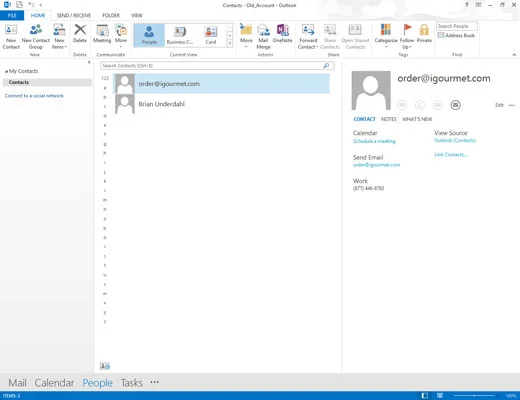Delete the selected contact

(x=80, y=34)
